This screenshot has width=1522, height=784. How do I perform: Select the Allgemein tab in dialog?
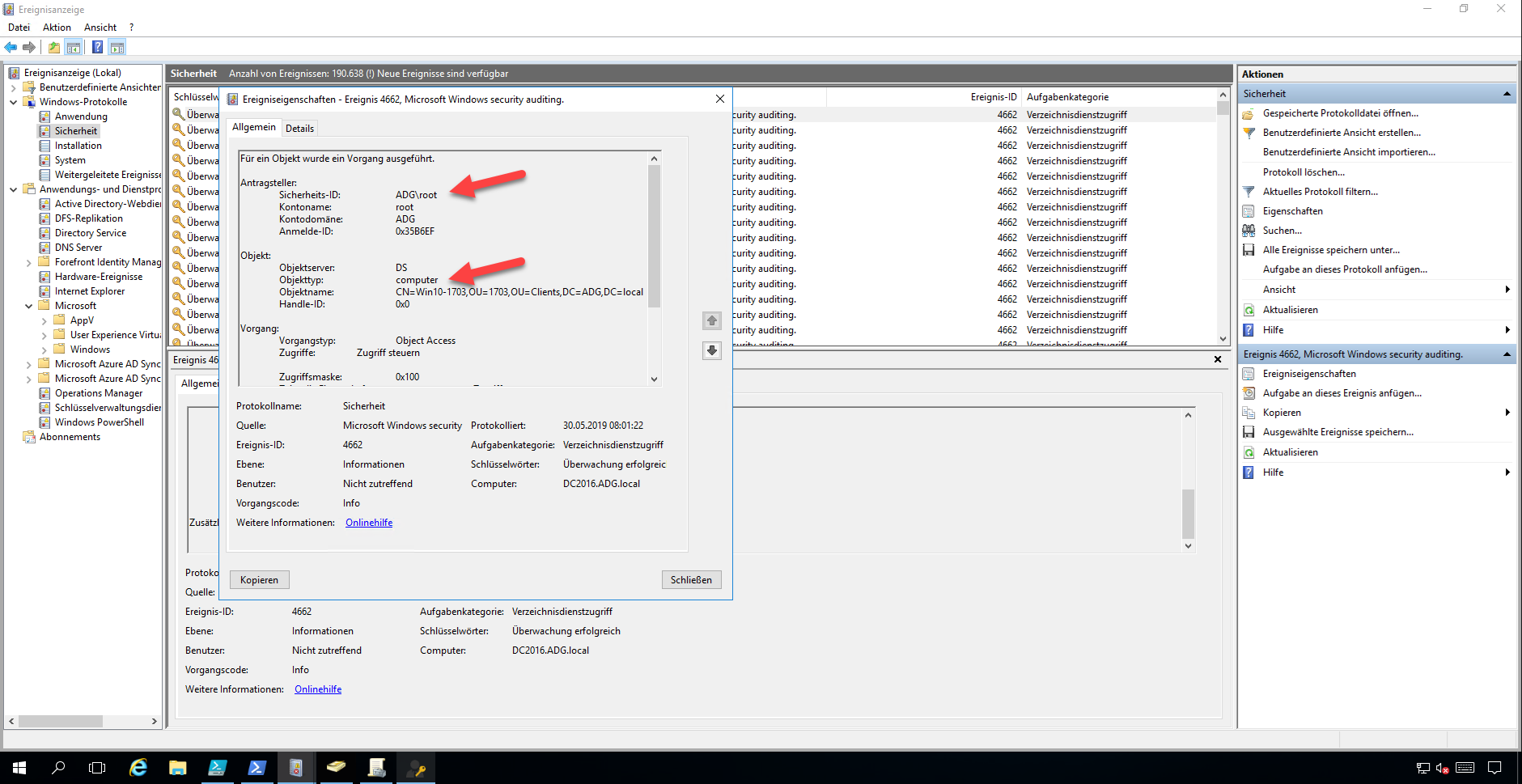point(254,127)
